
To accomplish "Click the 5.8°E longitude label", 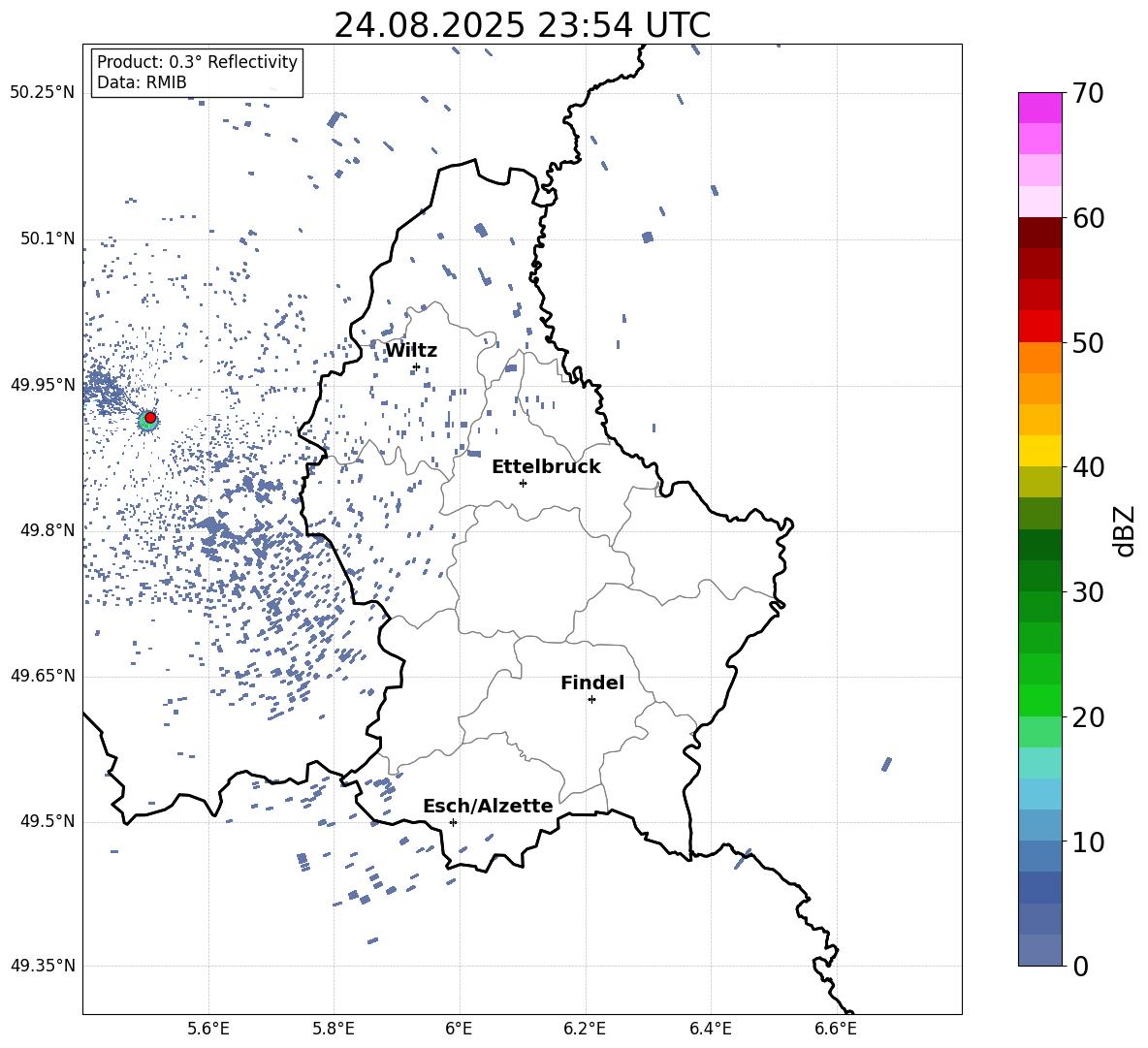I will (x=334, y=1029).
